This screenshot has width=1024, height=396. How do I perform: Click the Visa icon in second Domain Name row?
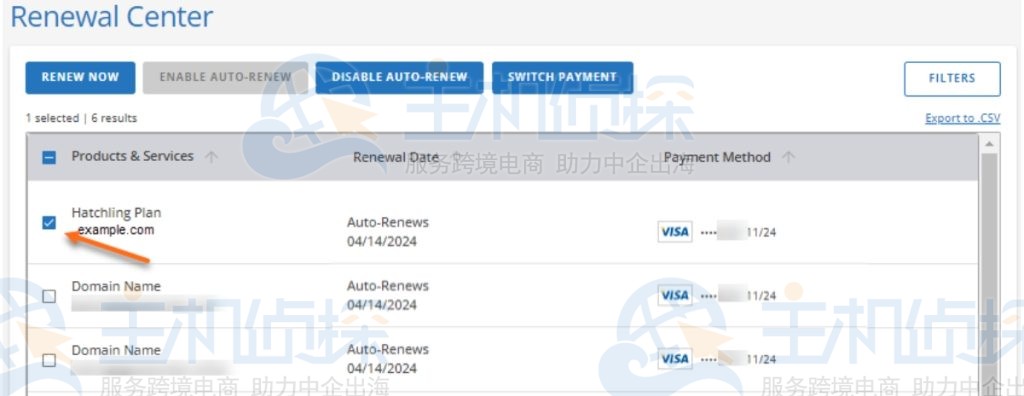[x=675, y=359]
